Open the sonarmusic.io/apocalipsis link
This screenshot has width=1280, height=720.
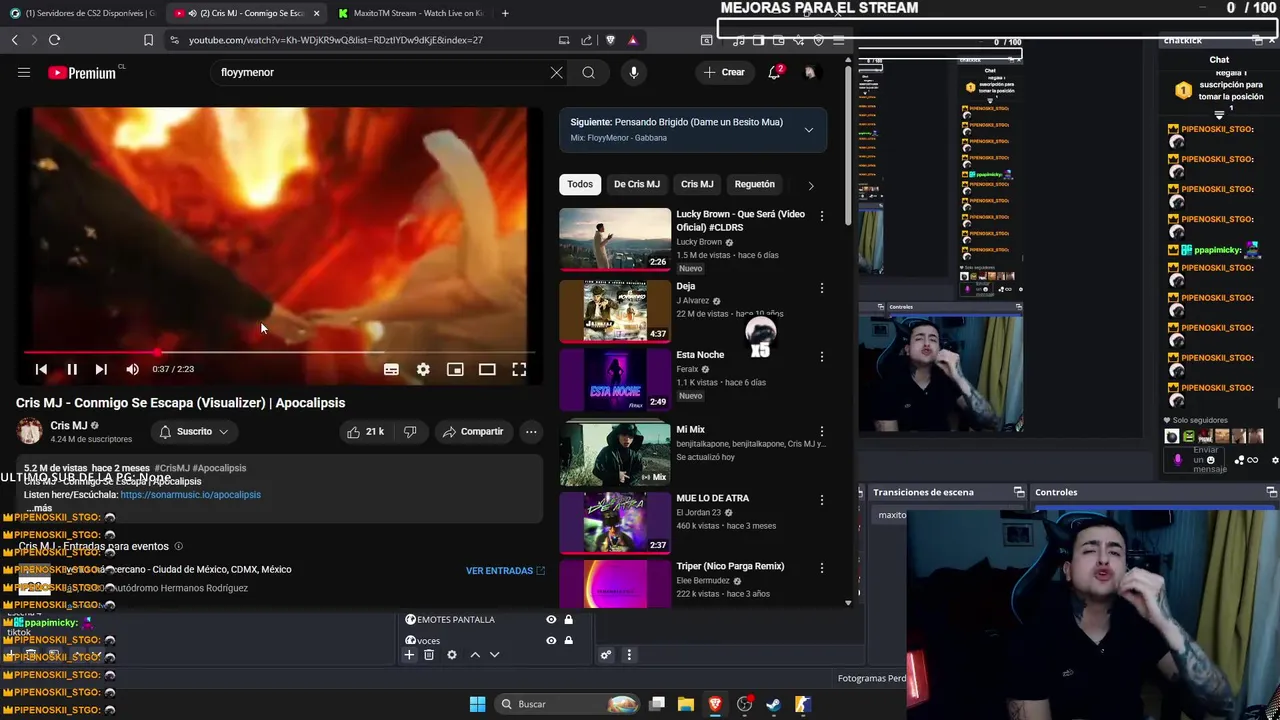[x=190, y=494]
